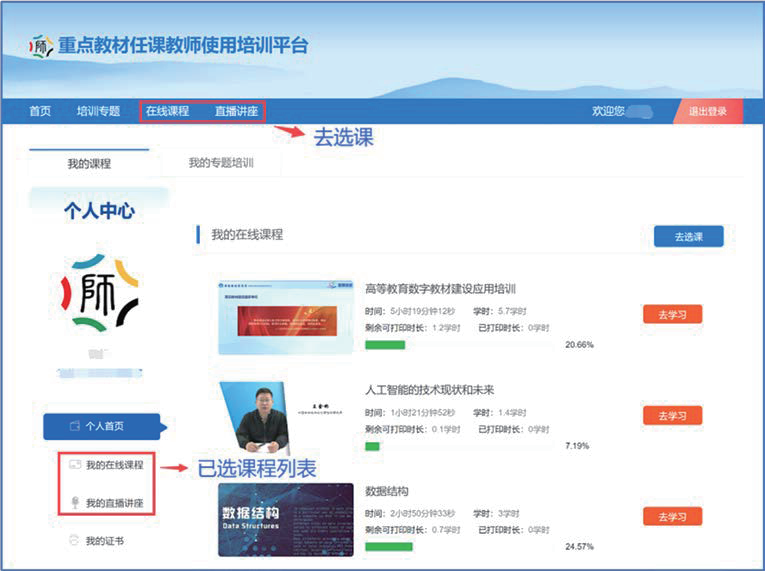Switch to the 我的专题培训 tab

(x=221, y=163)
